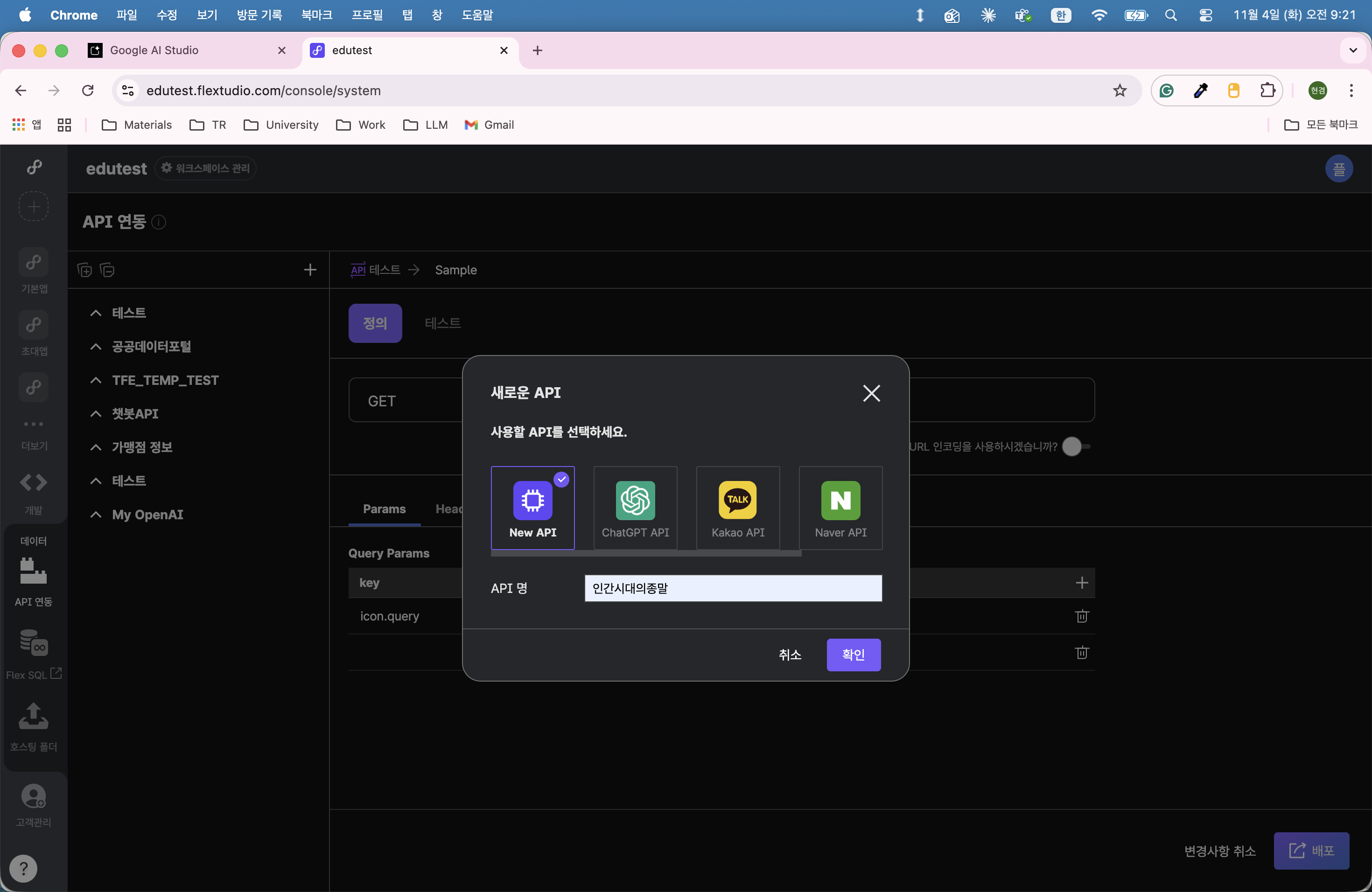The width and height of the screenshot is (1372, 892).
Task: Select the Params tab
Action: (x=385, y=509)
